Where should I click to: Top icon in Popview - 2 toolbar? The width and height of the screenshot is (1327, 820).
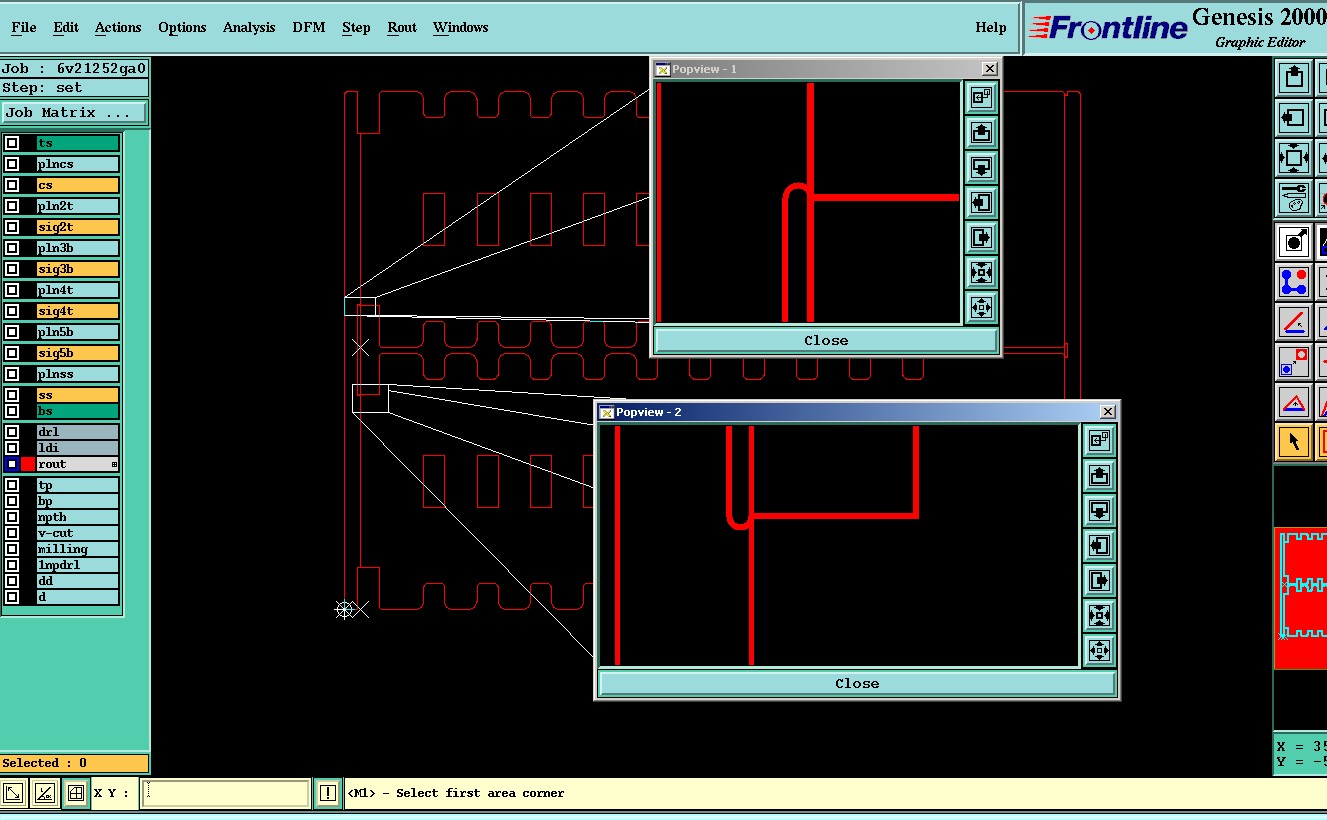click(x=1099, y=440)
